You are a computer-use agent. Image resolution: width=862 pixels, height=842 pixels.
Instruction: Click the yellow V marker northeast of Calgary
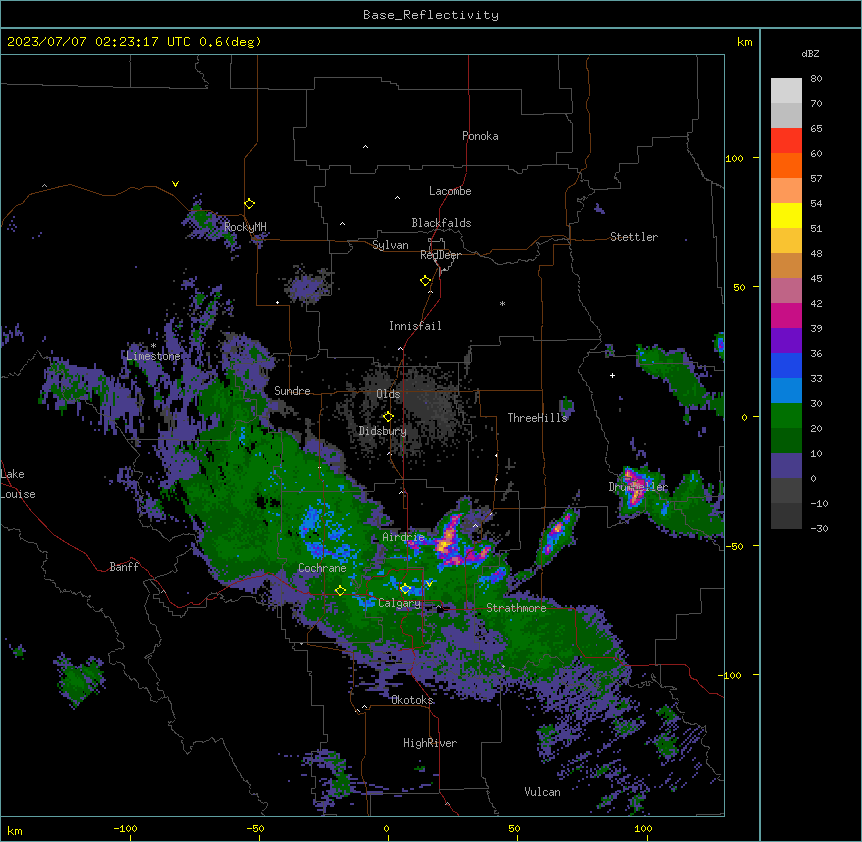429,583
